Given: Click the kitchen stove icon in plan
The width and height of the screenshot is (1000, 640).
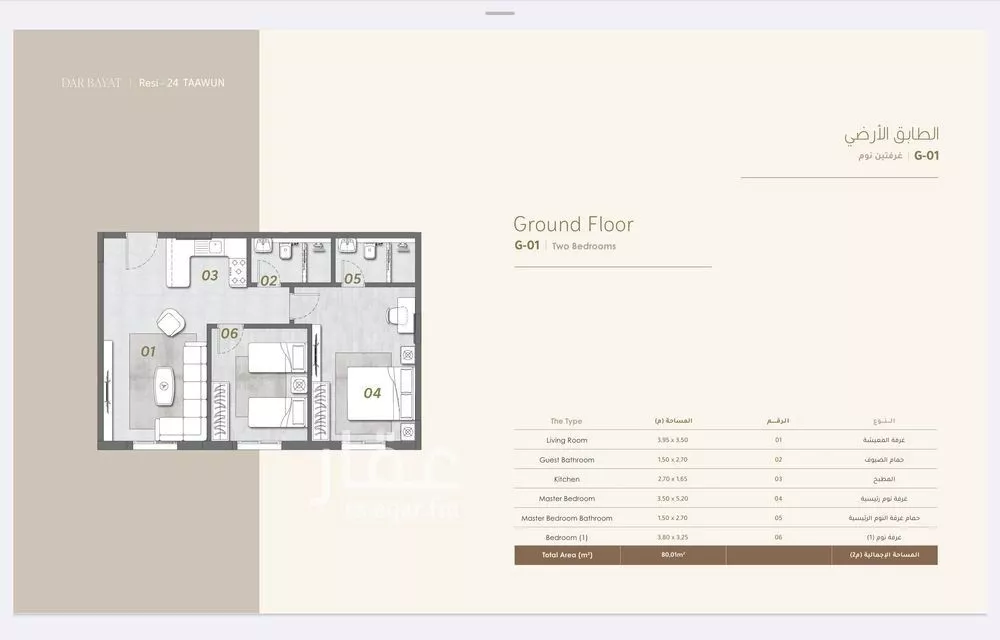Looking at the screenshot, I should [x=238, y=272].
